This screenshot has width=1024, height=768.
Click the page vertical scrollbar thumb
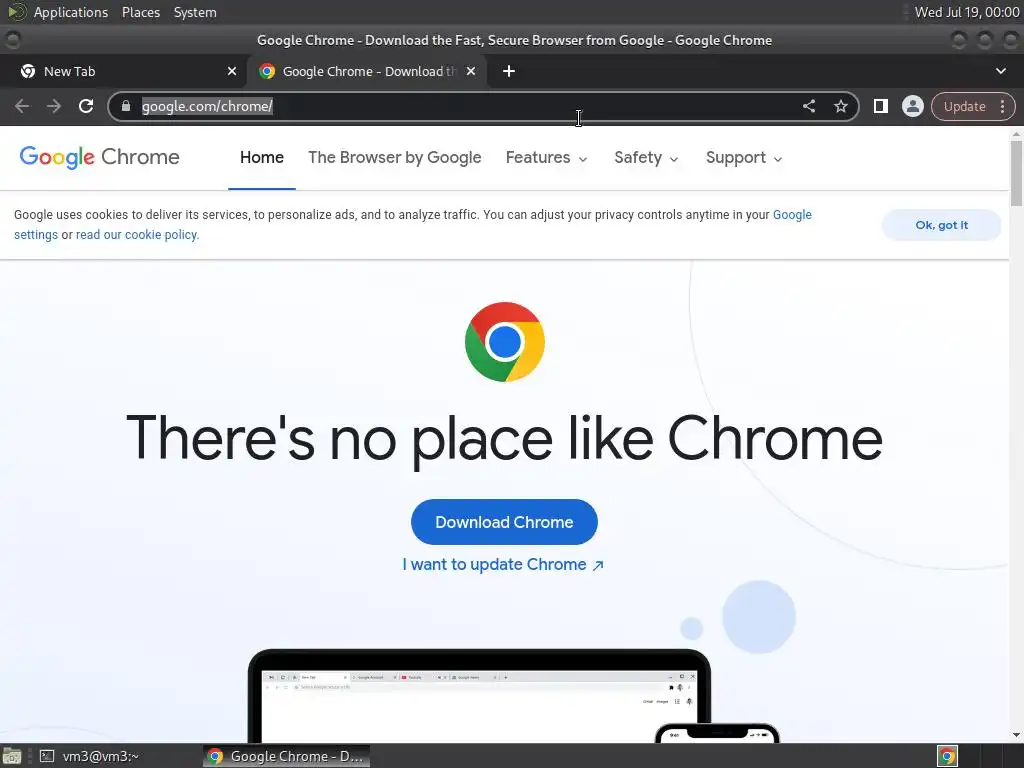1016,172
